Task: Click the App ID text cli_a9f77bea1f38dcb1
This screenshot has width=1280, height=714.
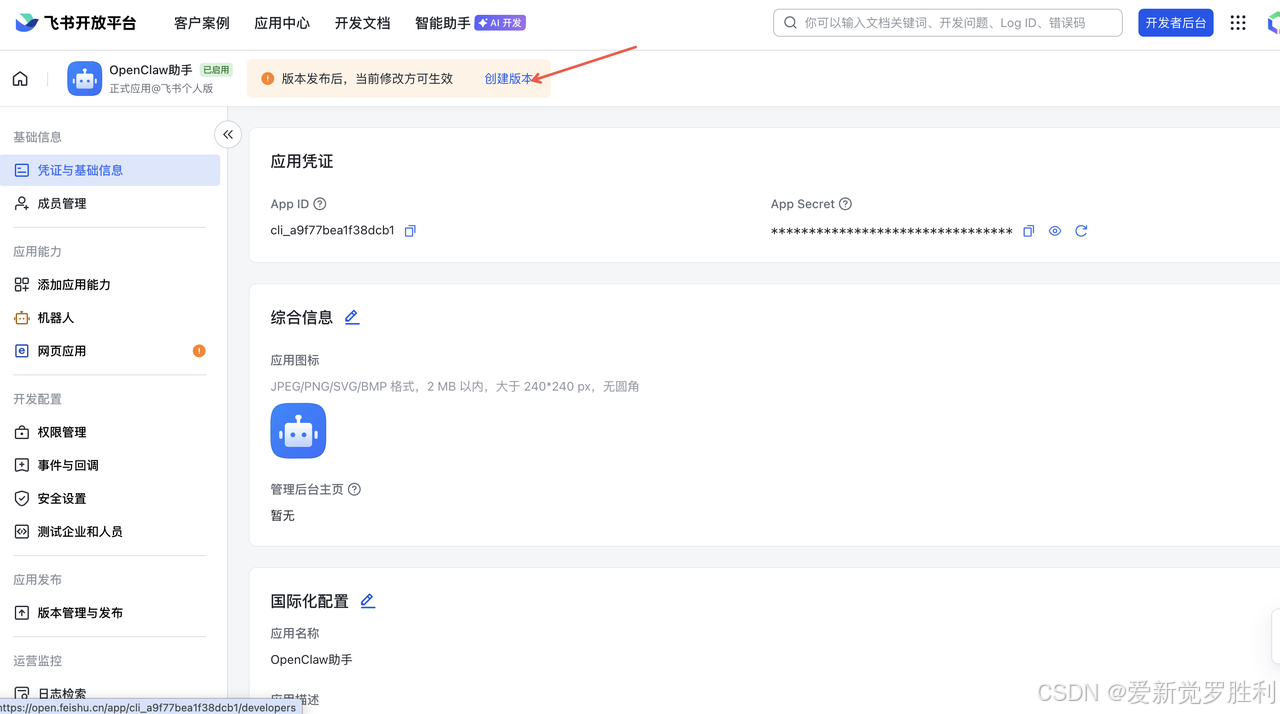Action: pos(333,231)
